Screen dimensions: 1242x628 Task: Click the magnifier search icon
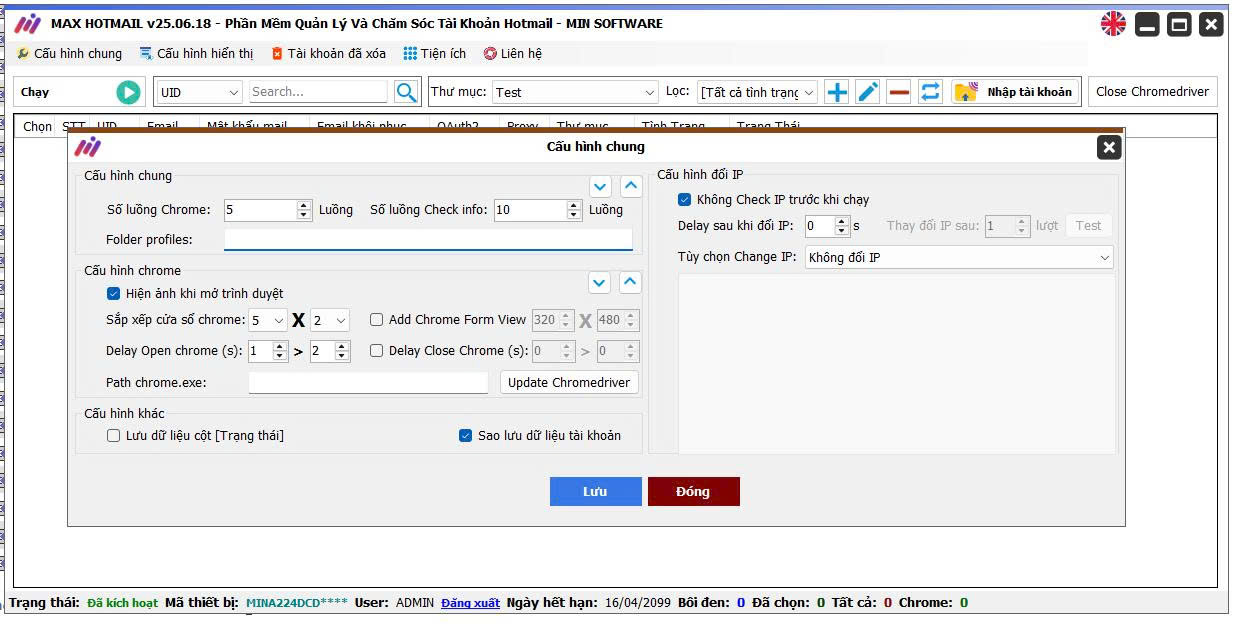[x=406, y=92]
